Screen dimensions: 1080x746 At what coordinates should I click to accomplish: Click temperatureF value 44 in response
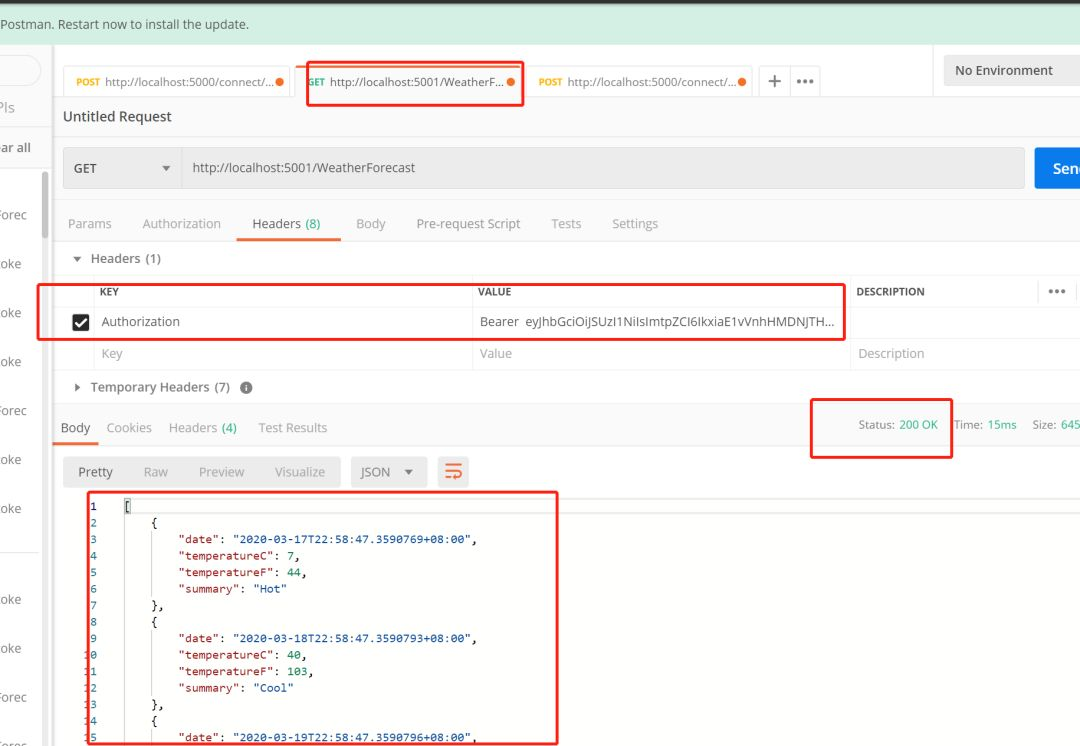click(293, 572)
